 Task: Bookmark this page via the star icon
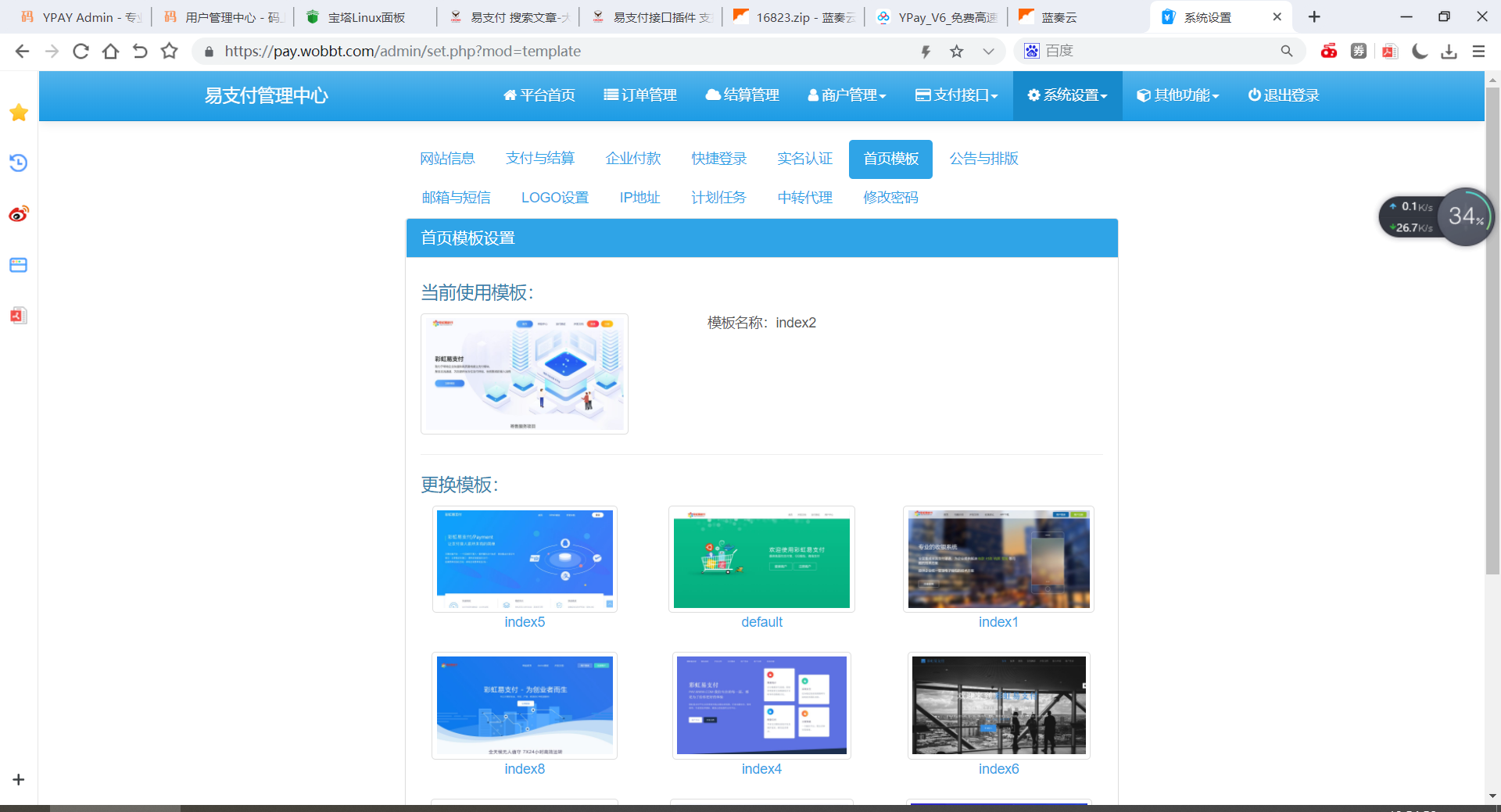coord(957,51)
